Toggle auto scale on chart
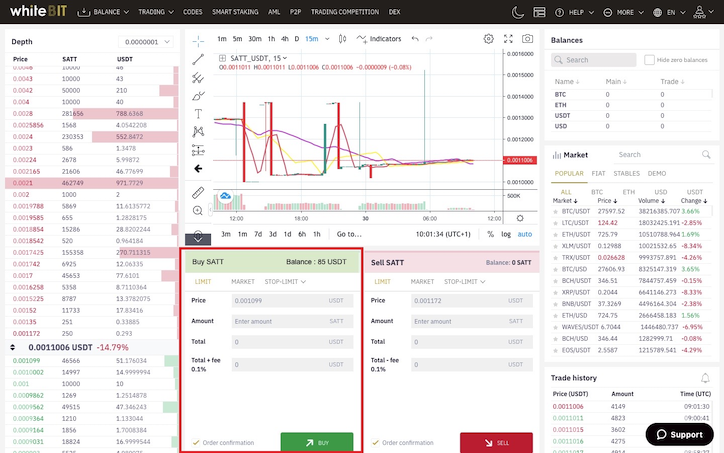Viewport: 724px width, 453px height. 525,234
